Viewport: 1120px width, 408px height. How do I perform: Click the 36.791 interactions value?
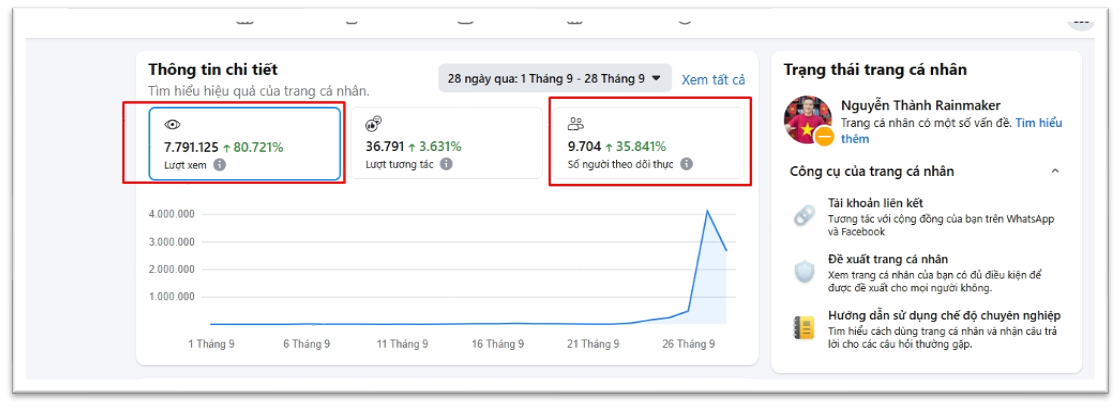(384, 147)
